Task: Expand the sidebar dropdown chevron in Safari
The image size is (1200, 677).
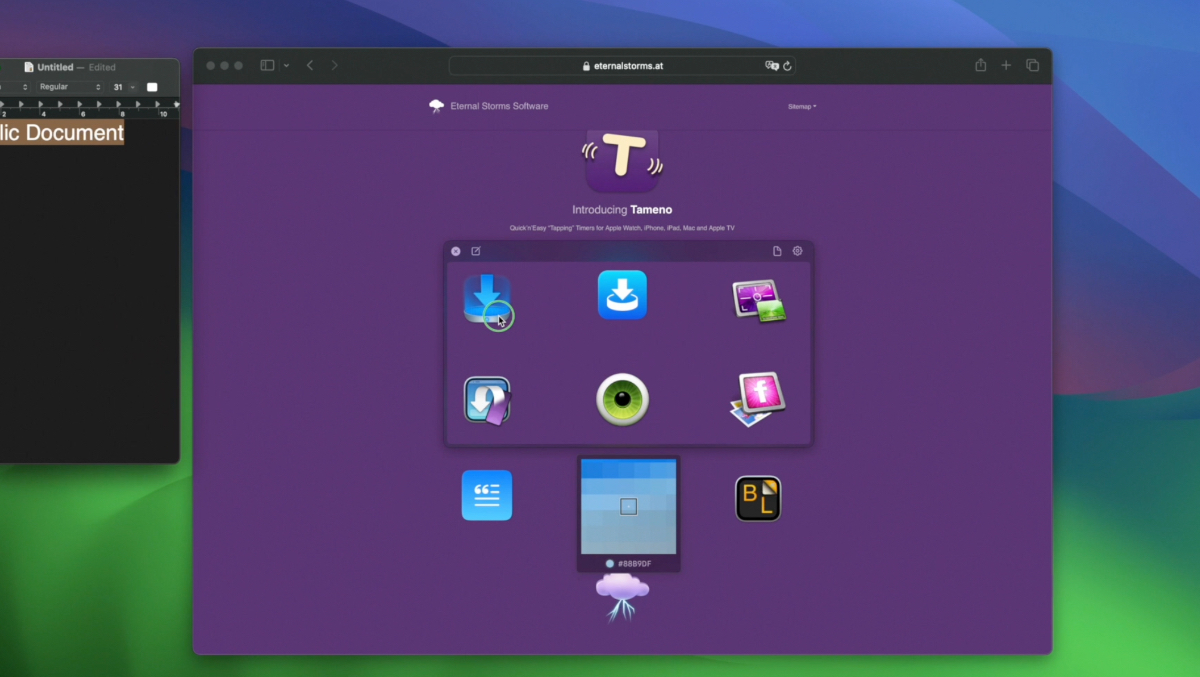Action: click(286, 65)
